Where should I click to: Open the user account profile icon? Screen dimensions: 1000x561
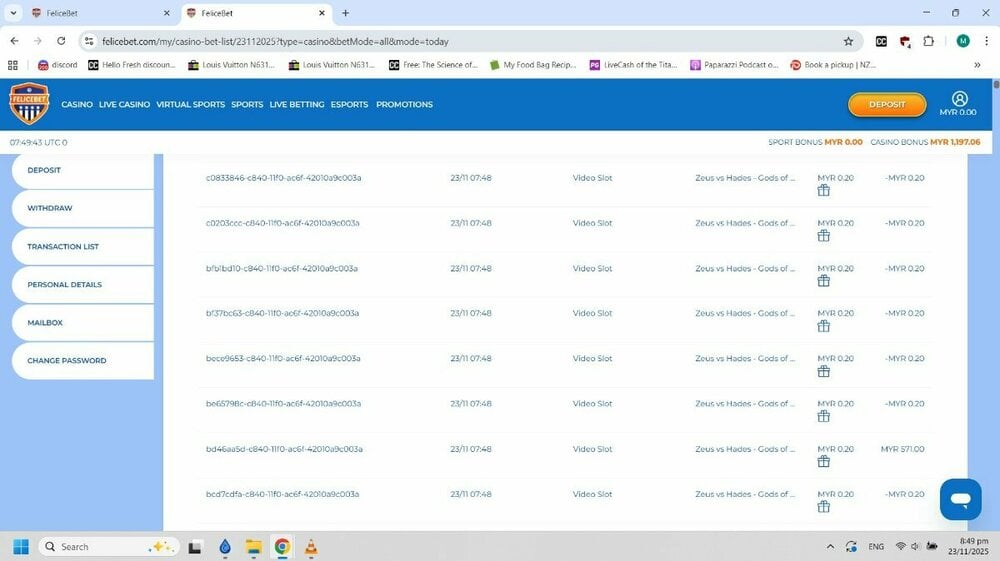coord(959,99)
